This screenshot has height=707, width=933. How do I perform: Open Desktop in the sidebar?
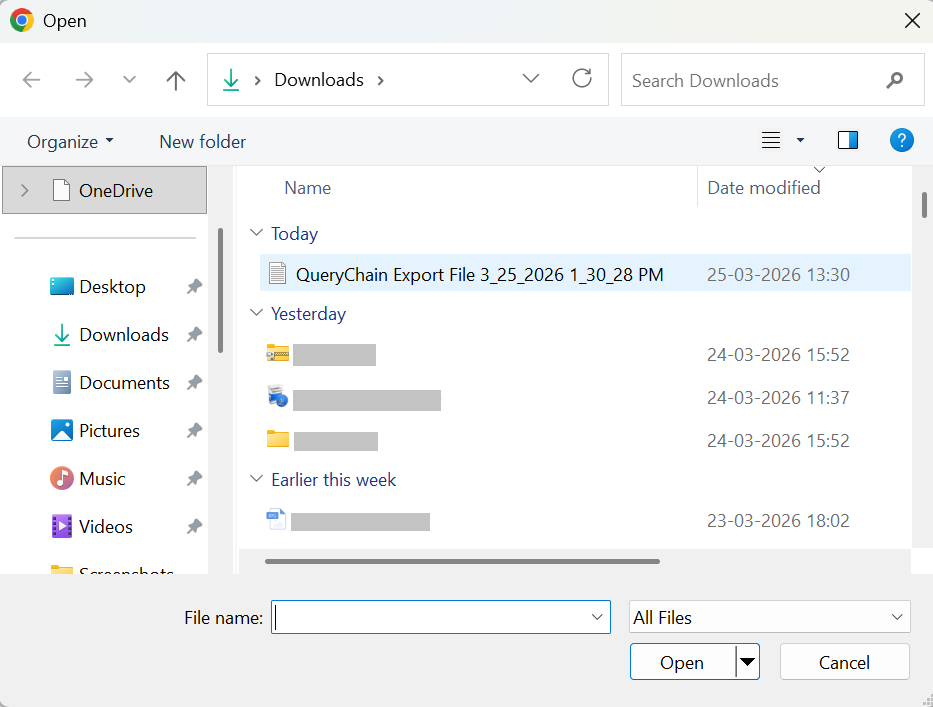[x=112, y=287]
